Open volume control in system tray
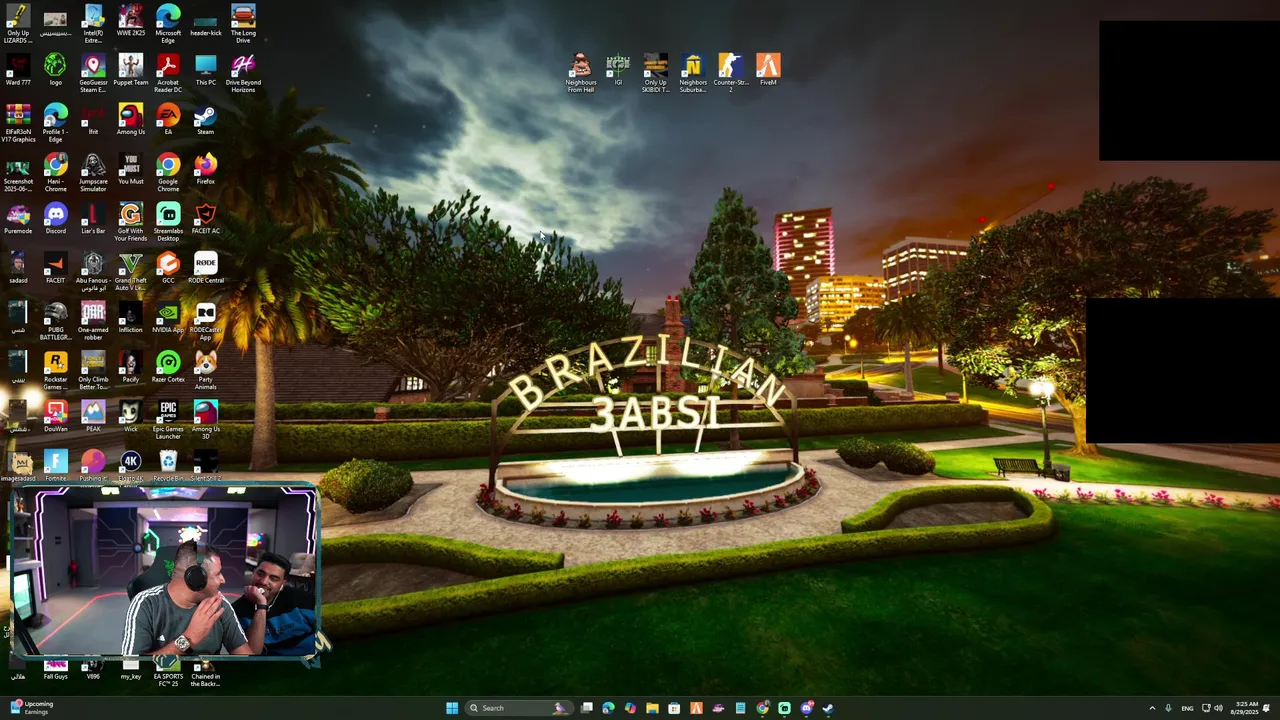This screenshot has width=1280, height=720. pyautogui.click(x=1218, y=708)
